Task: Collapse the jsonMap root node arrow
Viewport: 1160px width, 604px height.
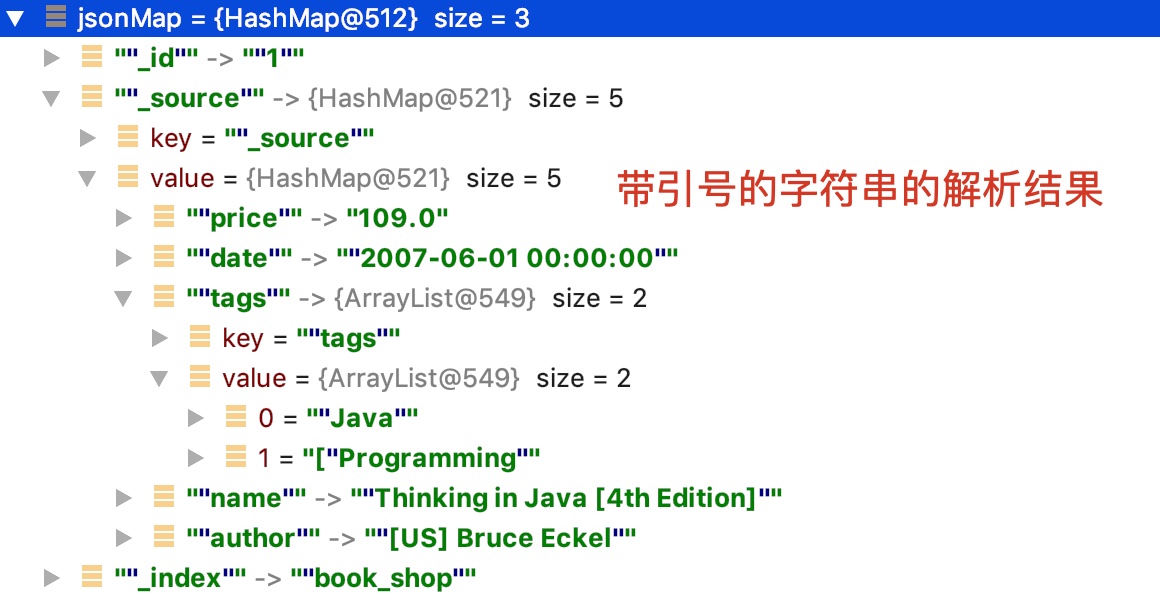Action: coord(15,19)
